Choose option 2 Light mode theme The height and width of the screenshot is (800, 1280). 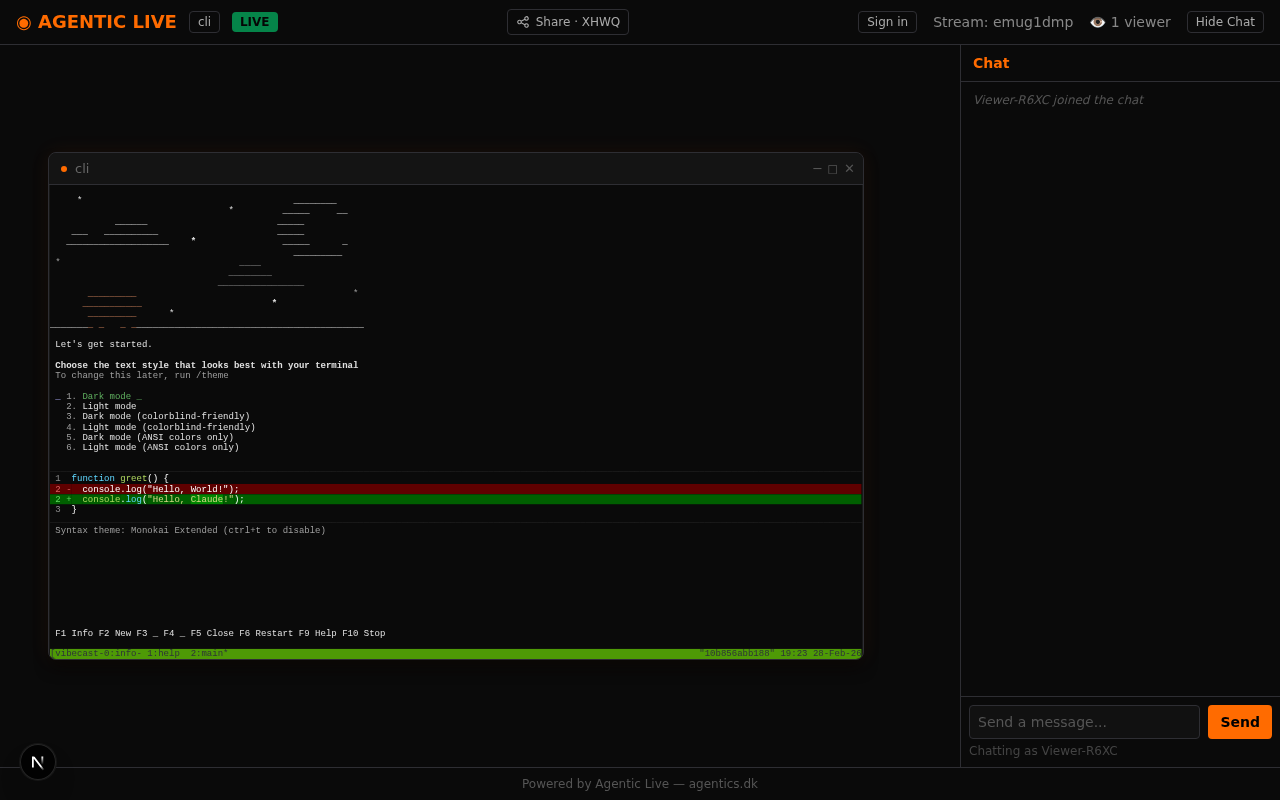[x=109, y=407]
